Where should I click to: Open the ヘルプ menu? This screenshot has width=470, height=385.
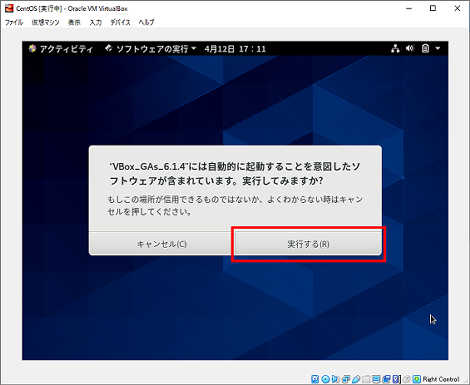pos(146,22)
